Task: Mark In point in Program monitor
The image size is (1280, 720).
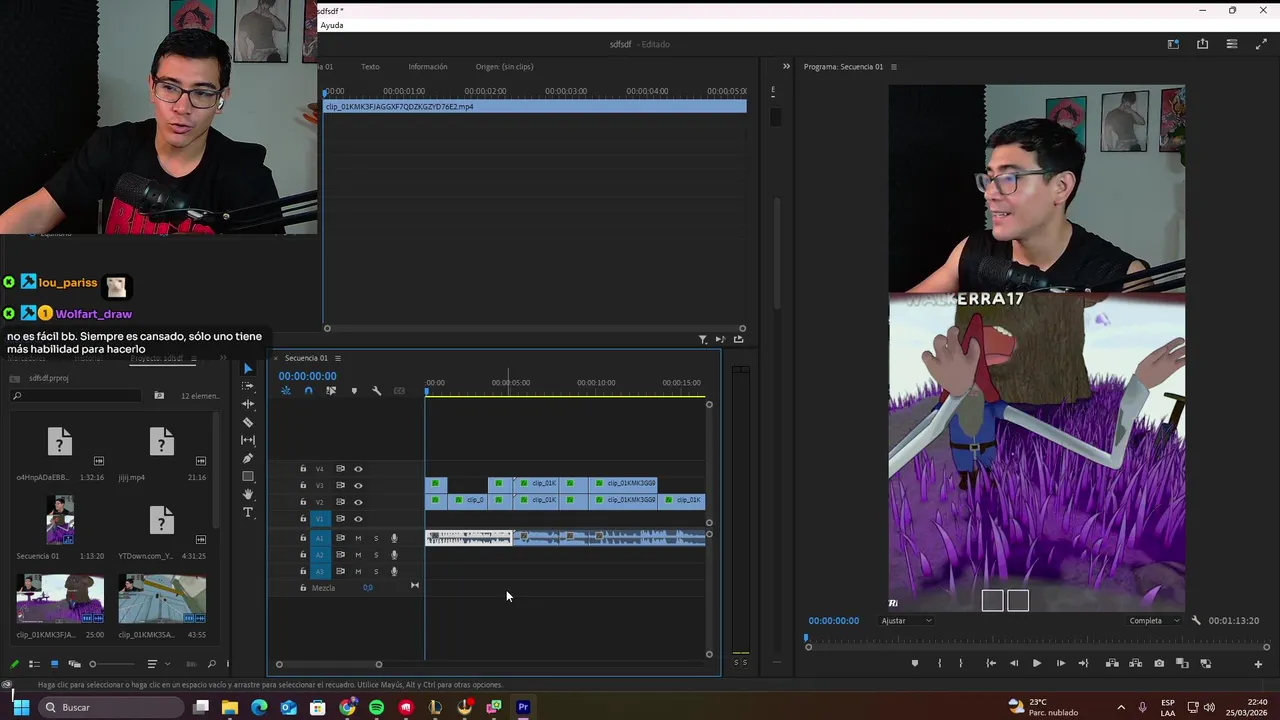Action: 938,663
